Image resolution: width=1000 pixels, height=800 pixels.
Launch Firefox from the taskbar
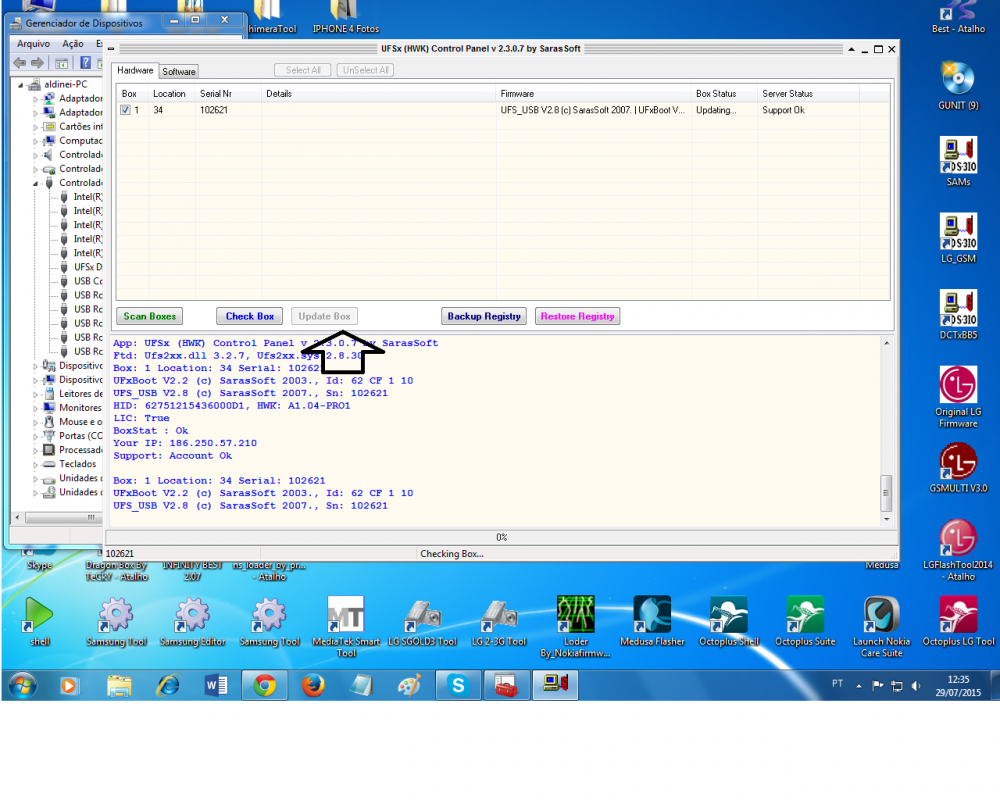click(x=312, y=686)
